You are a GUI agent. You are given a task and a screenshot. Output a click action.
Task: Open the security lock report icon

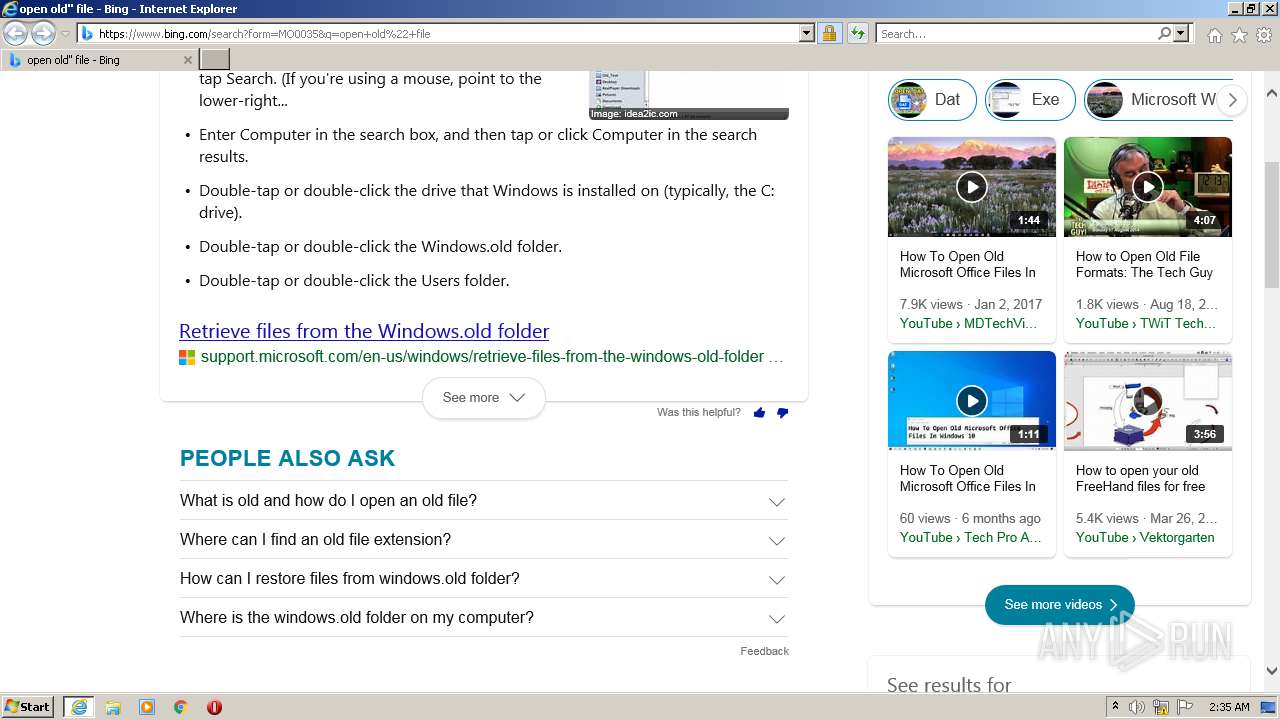(x=829, y=34)
